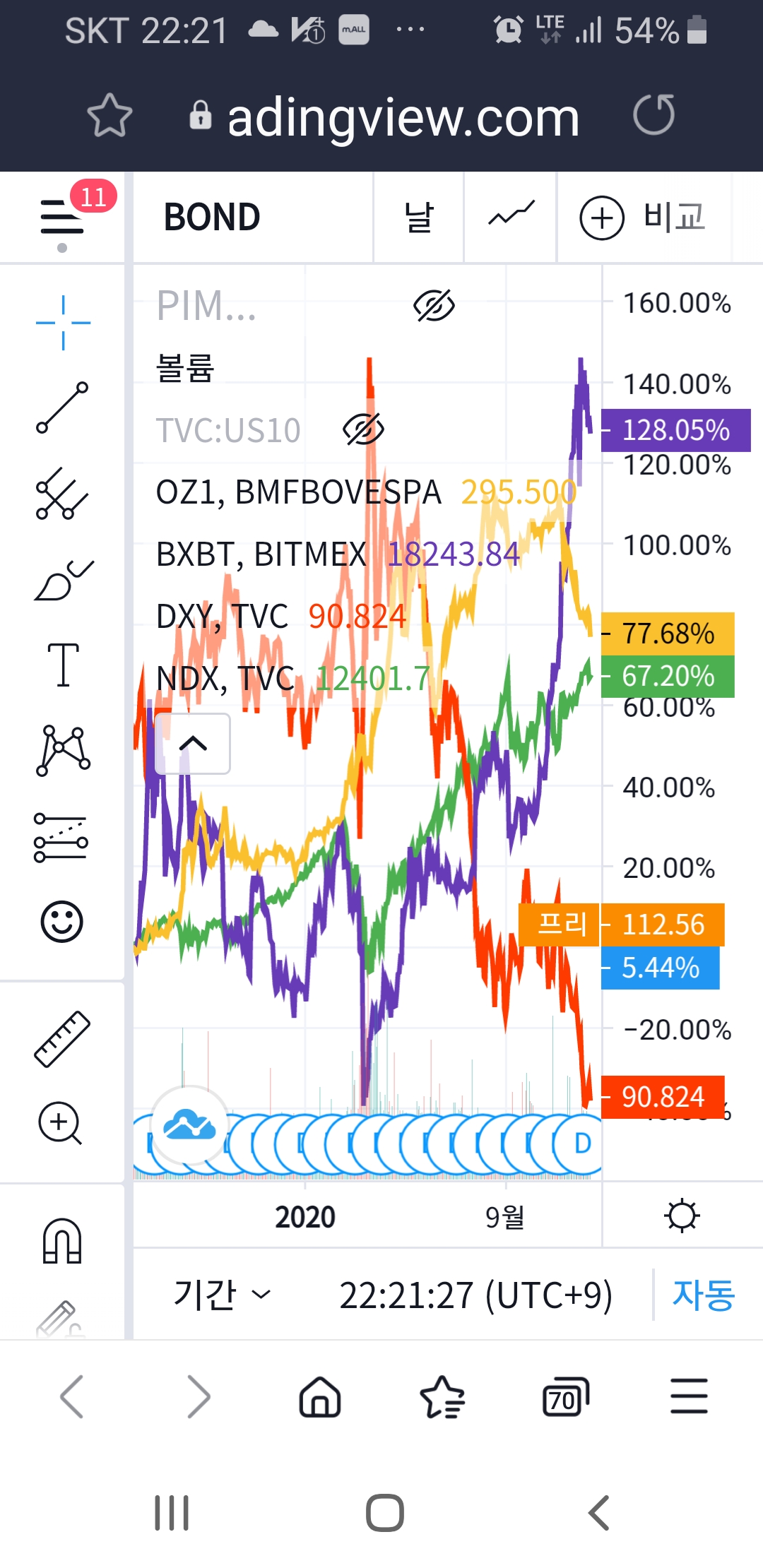Open the 기간 date range dropdown
Viewport: 763px width, 1568px height.
(x=220, y=1295)
